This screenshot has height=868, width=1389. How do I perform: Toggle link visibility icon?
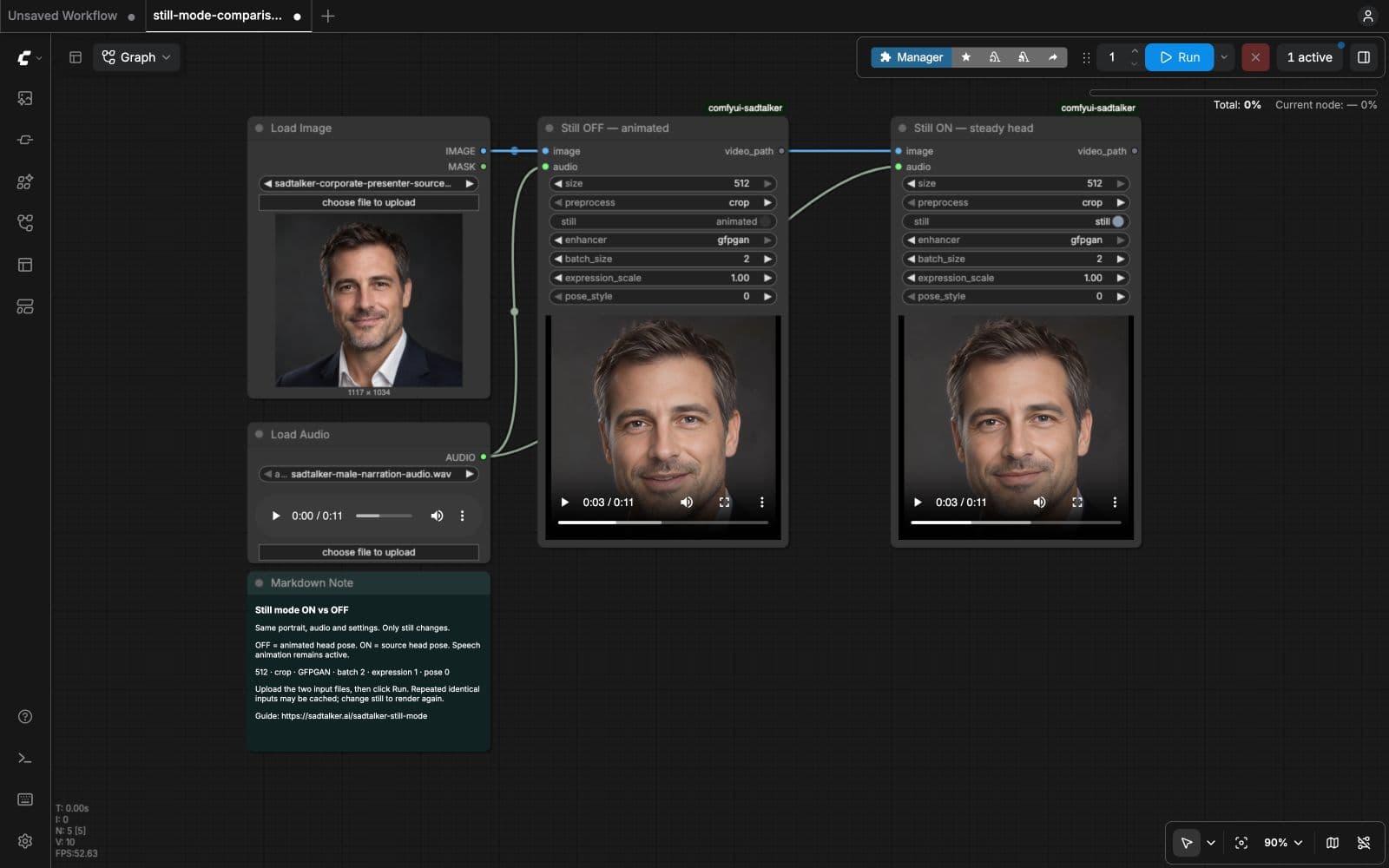pyautogui.click(x=1364, y=842)
